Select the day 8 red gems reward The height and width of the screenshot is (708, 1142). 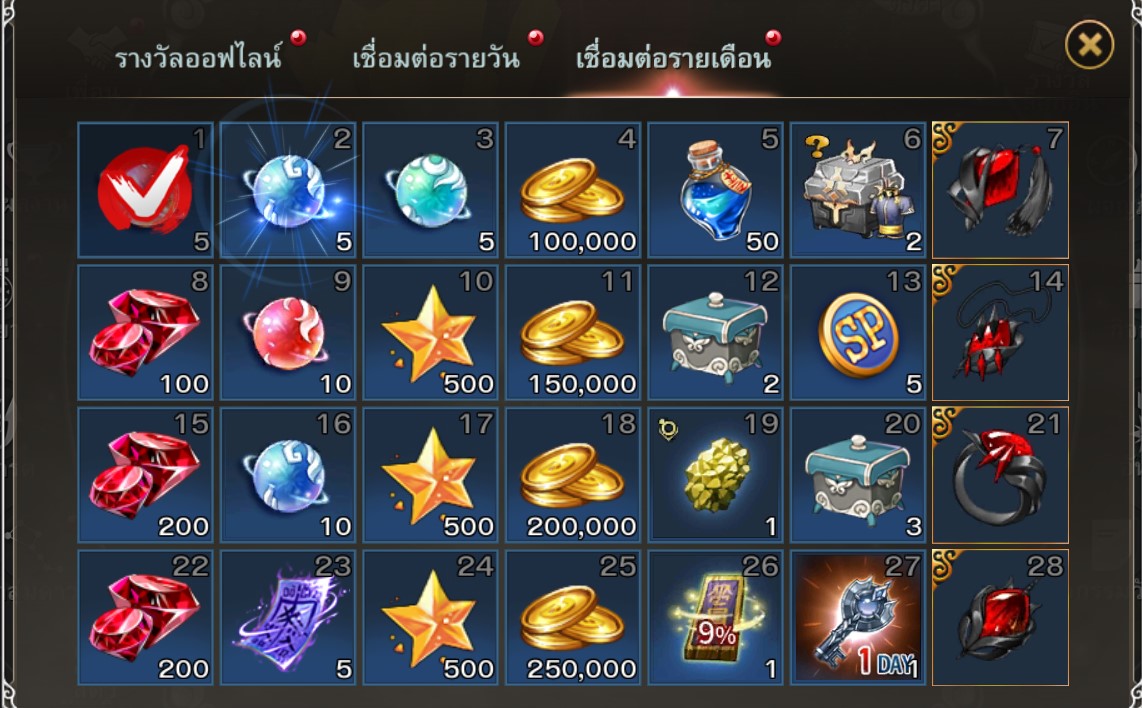click(x=146, y=333)
